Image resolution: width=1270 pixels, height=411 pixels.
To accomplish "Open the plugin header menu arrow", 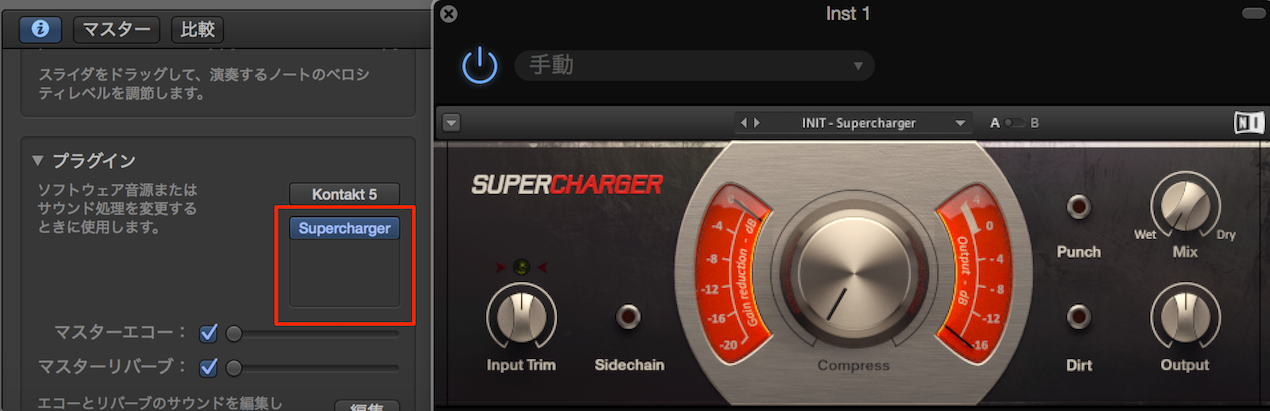I will click(x=451, y=123).
